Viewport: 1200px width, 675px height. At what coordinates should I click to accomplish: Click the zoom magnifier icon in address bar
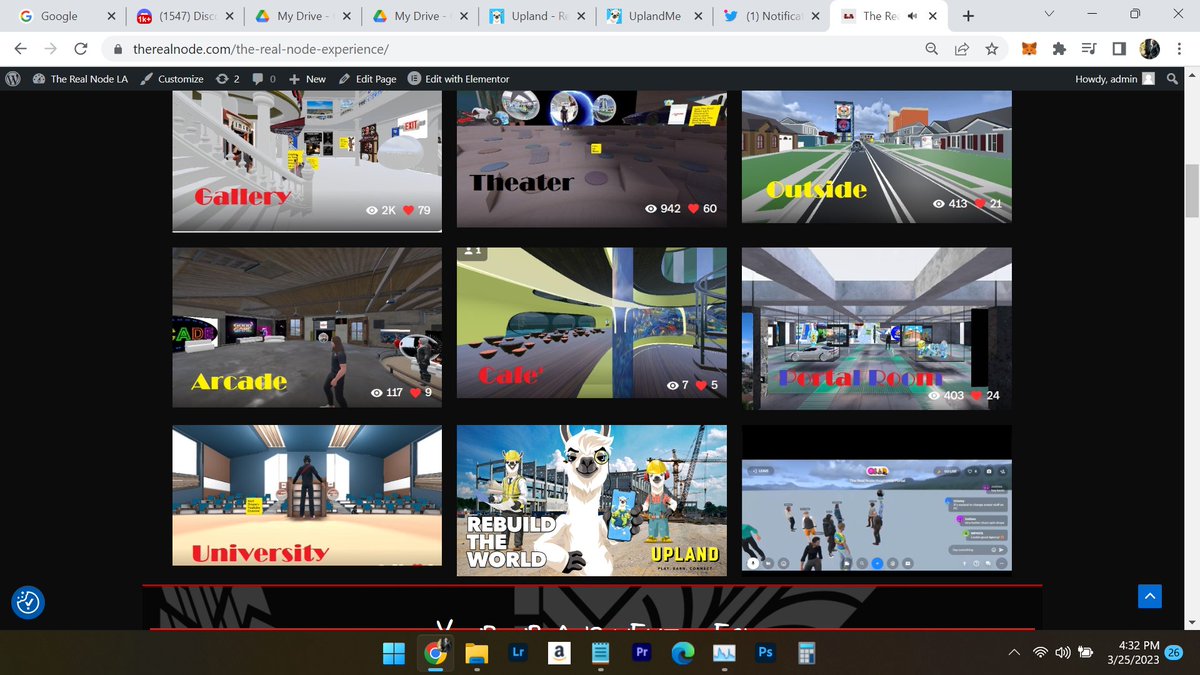point(931,48)
